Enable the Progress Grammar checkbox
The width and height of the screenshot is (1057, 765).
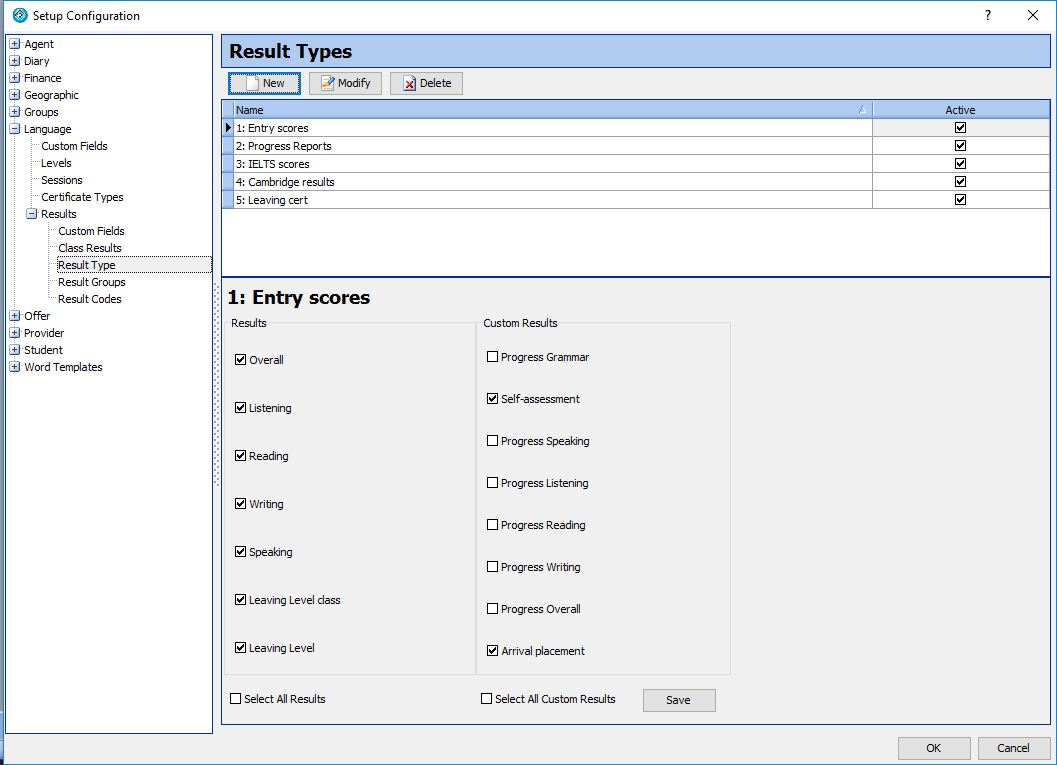click(x=492, y=357)
